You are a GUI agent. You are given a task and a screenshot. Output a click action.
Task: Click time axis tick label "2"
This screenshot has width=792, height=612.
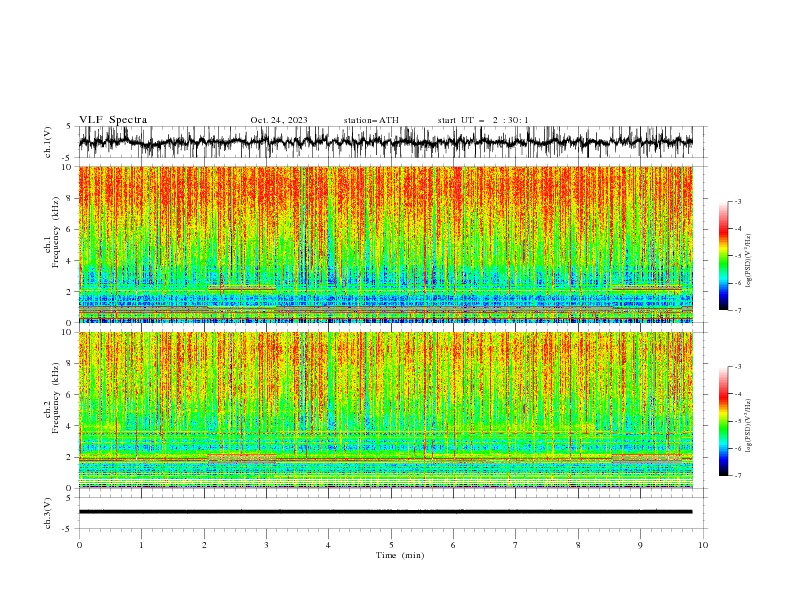[204, 545]
